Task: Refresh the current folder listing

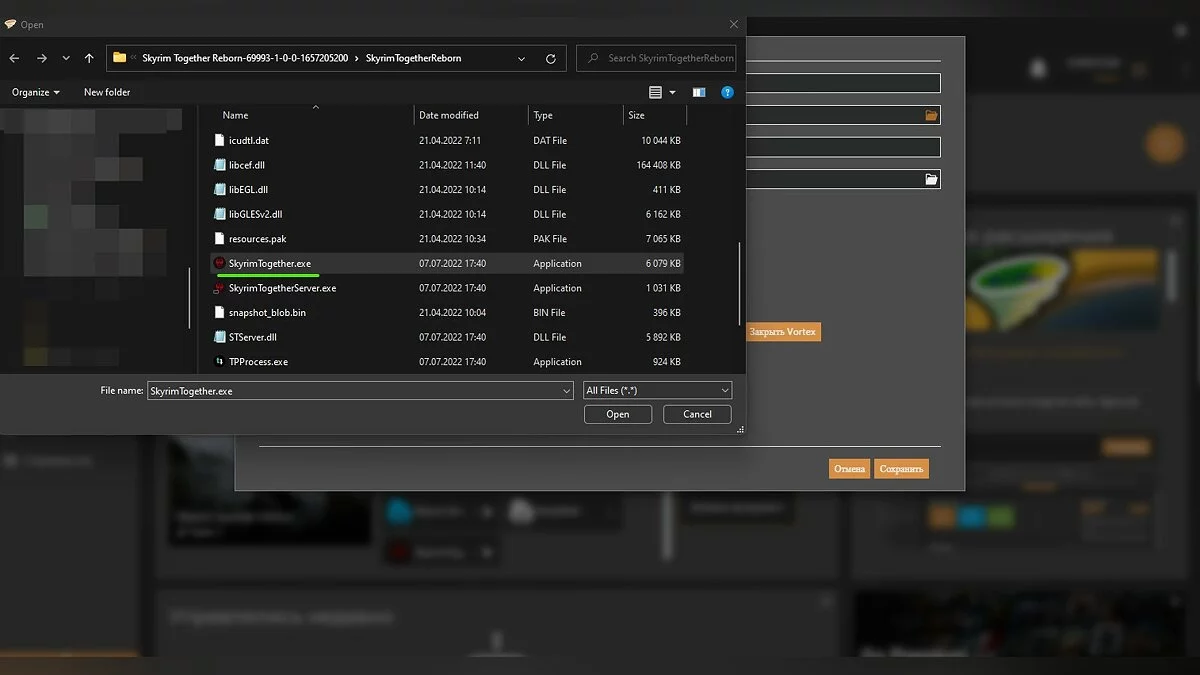Action: (x=550, y=59)
